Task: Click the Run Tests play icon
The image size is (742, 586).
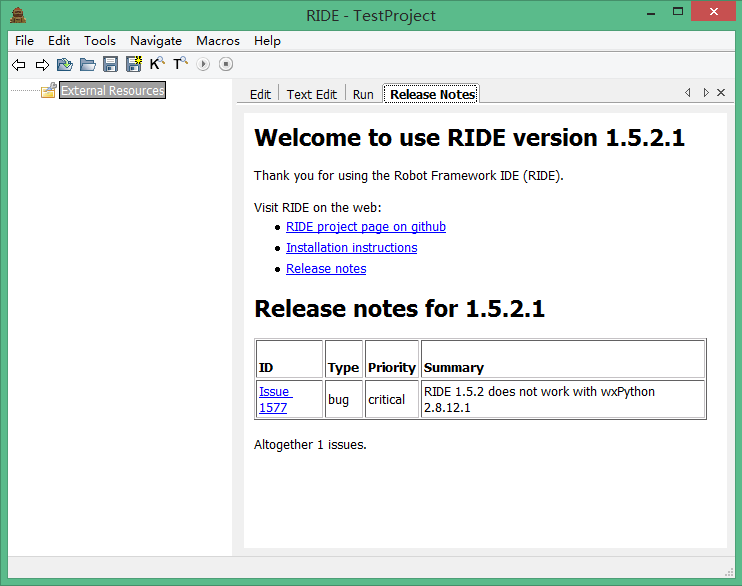Action: tap(203, 64)
